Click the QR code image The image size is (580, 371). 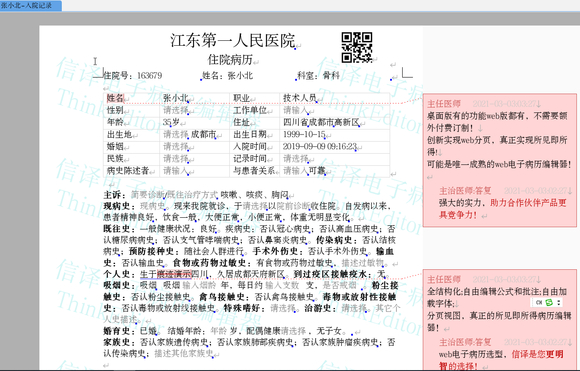[357, 47]
